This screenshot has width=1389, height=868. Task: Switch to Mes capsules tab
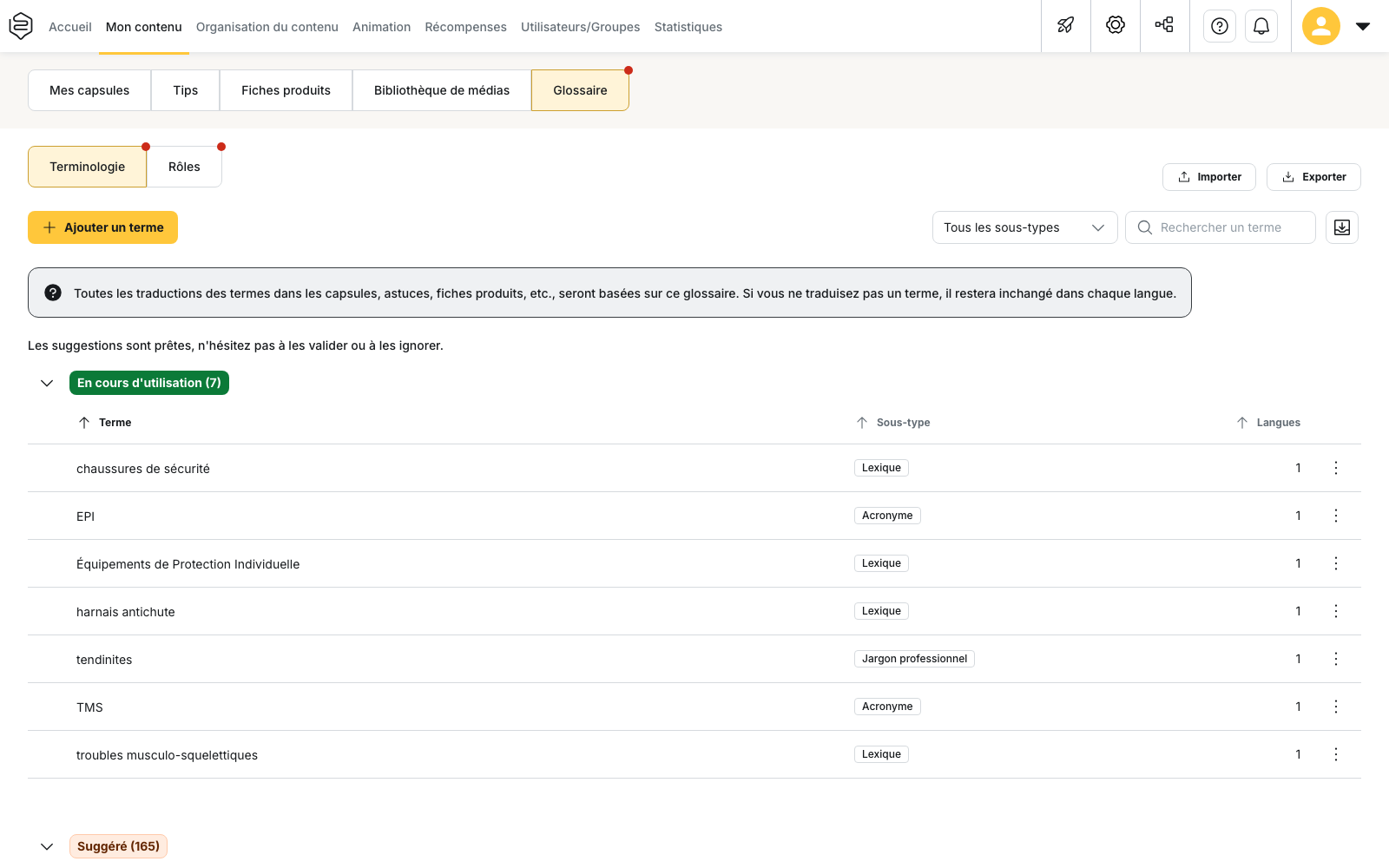(89, 90)
